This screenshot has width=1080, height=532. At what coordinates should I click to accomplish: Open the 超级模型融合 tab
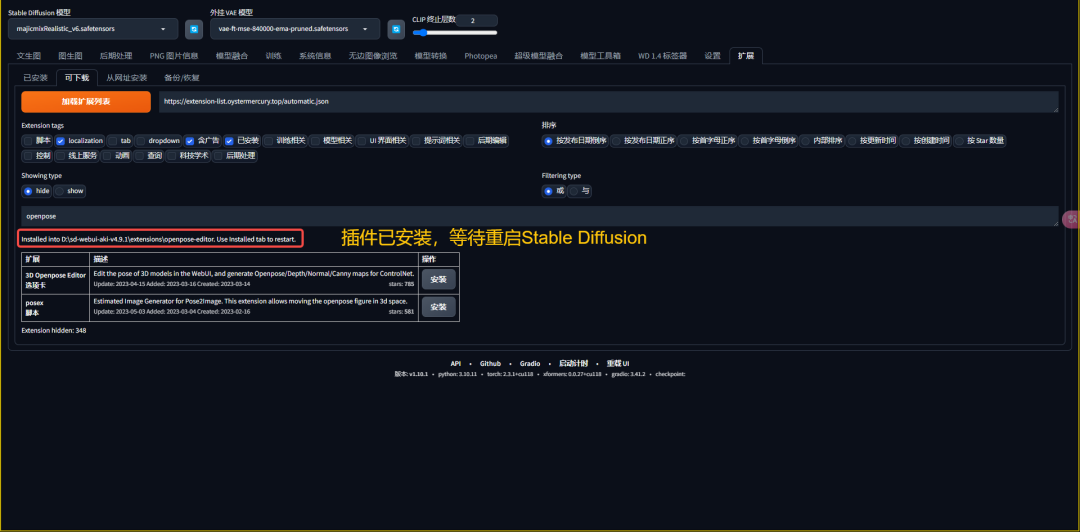539,56
